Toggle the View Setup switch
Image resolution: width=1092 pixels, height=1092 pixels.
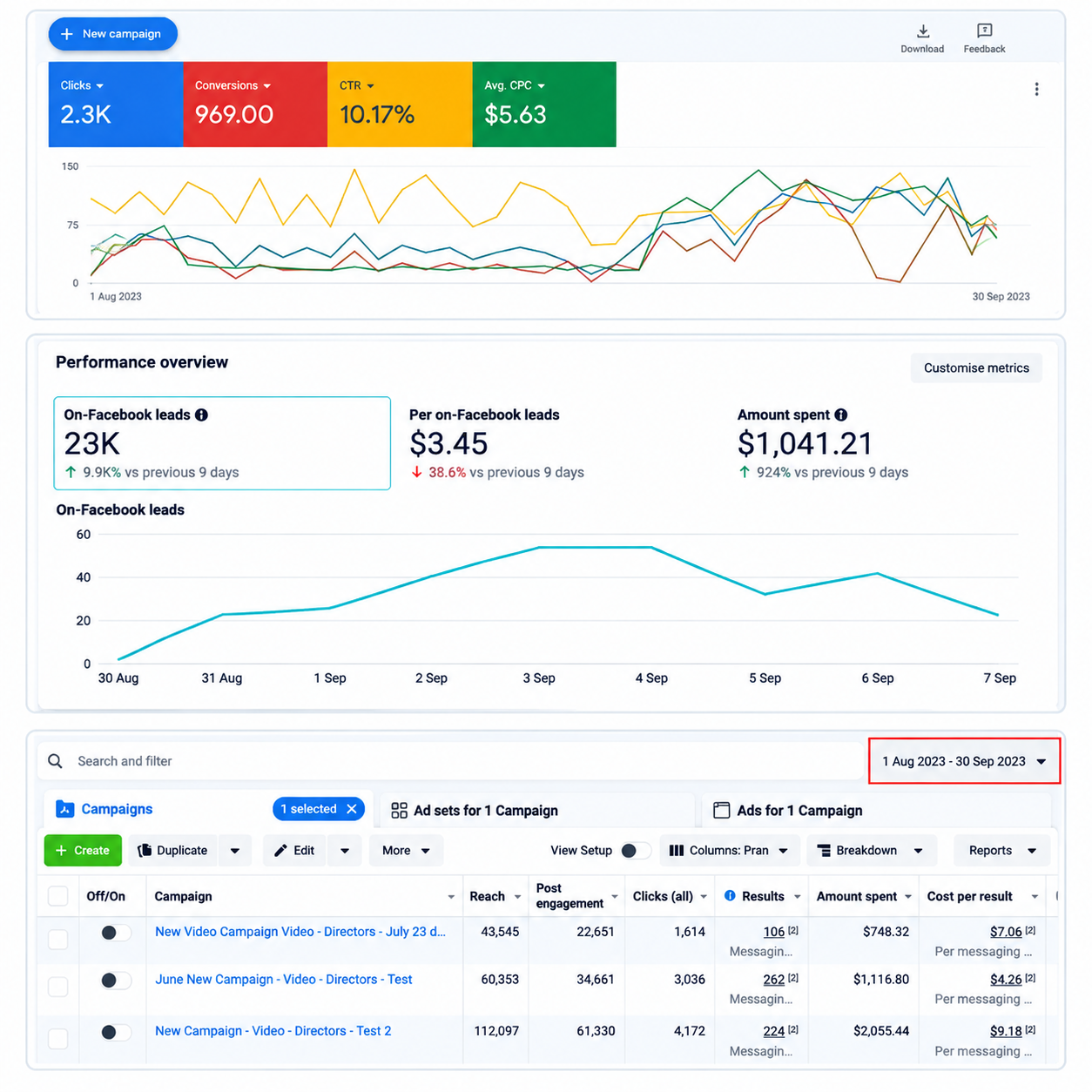(636, 850)
